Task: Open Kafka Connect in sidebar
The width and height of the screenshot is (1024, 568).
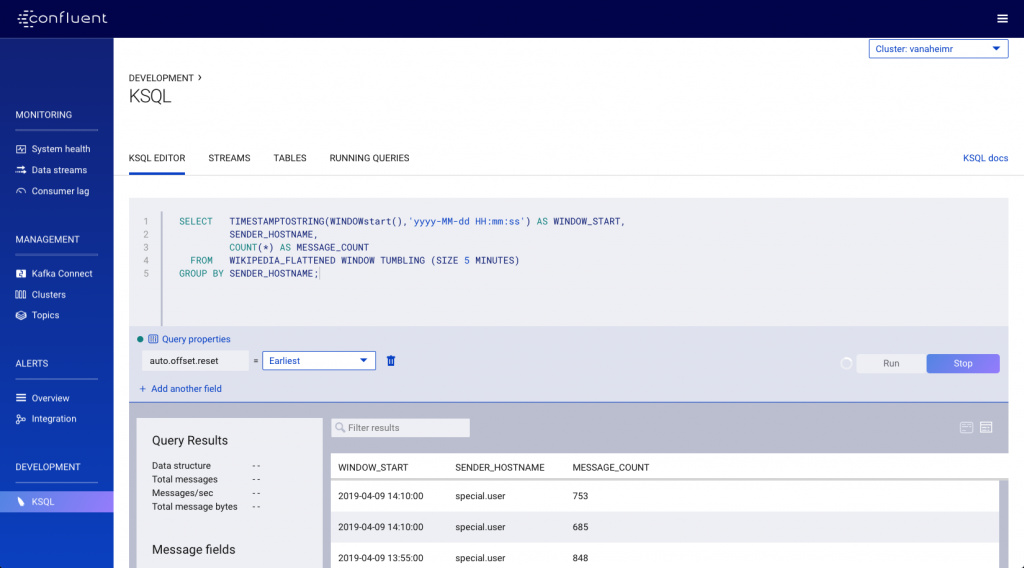Action: click(x=62, y=274)
